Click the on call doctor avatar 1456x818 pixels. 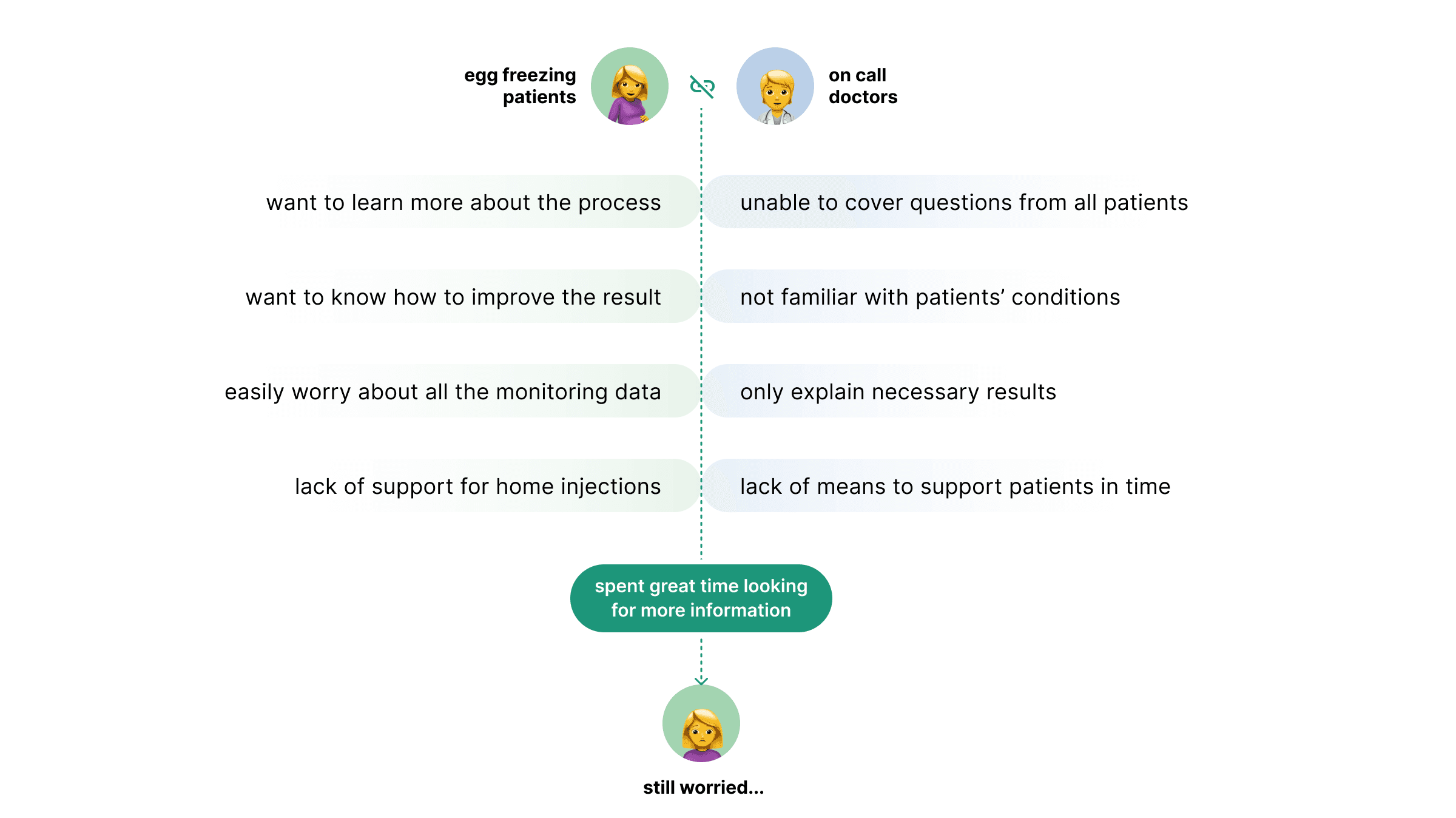pos(775,86)
